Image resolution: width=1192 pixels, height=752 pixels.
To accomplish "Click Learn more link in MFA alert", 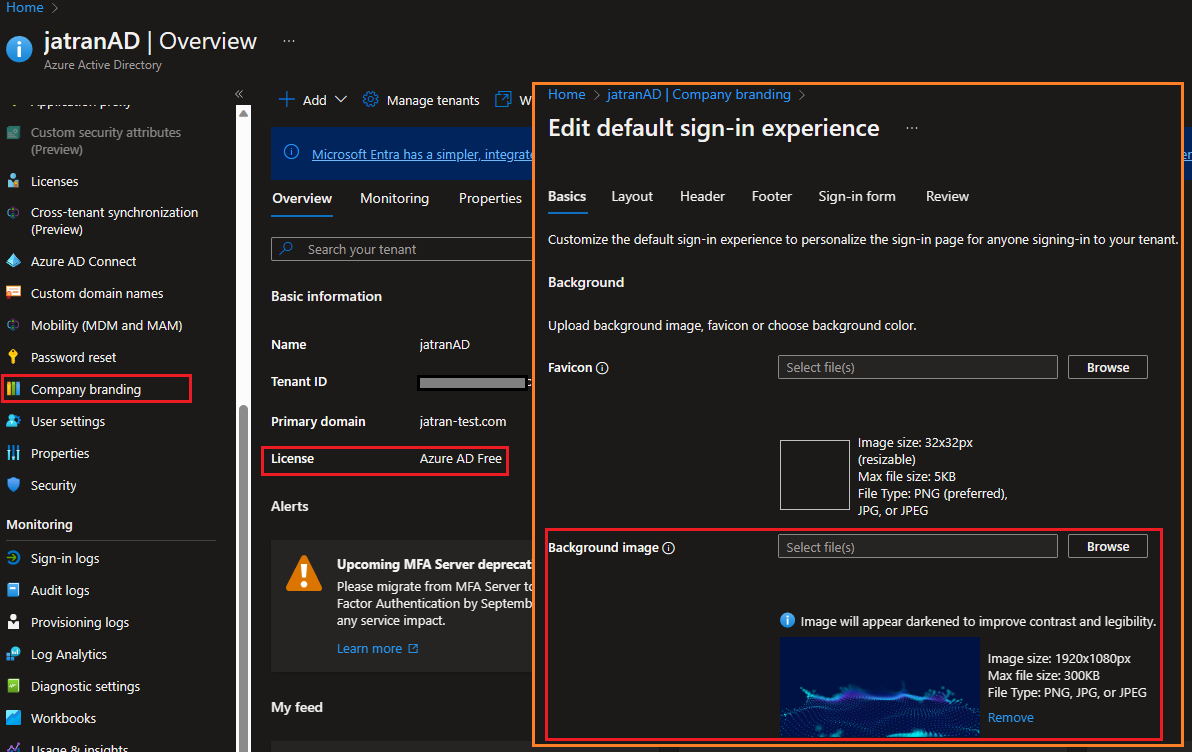I will pyautogui.click(x=378, y=649).
